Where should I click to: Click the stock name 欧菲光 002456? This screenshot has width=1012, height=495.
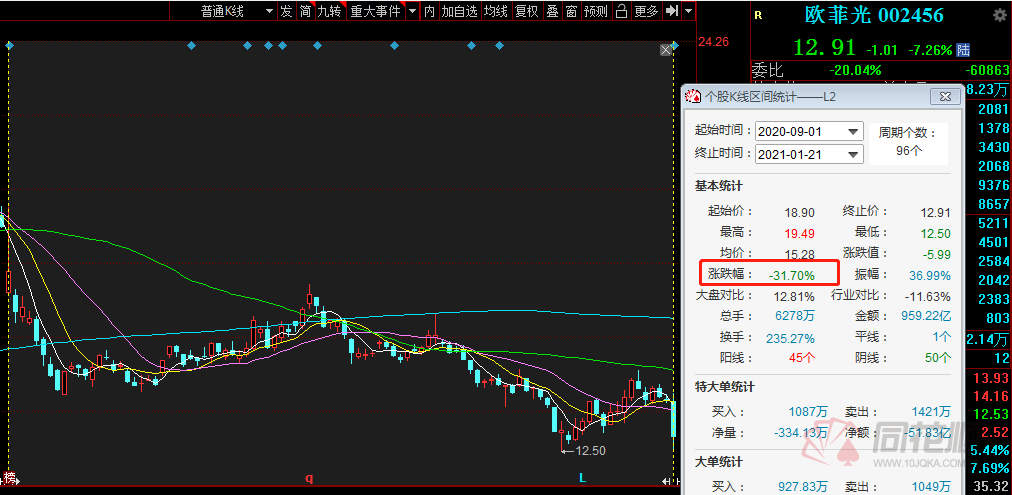874,15
